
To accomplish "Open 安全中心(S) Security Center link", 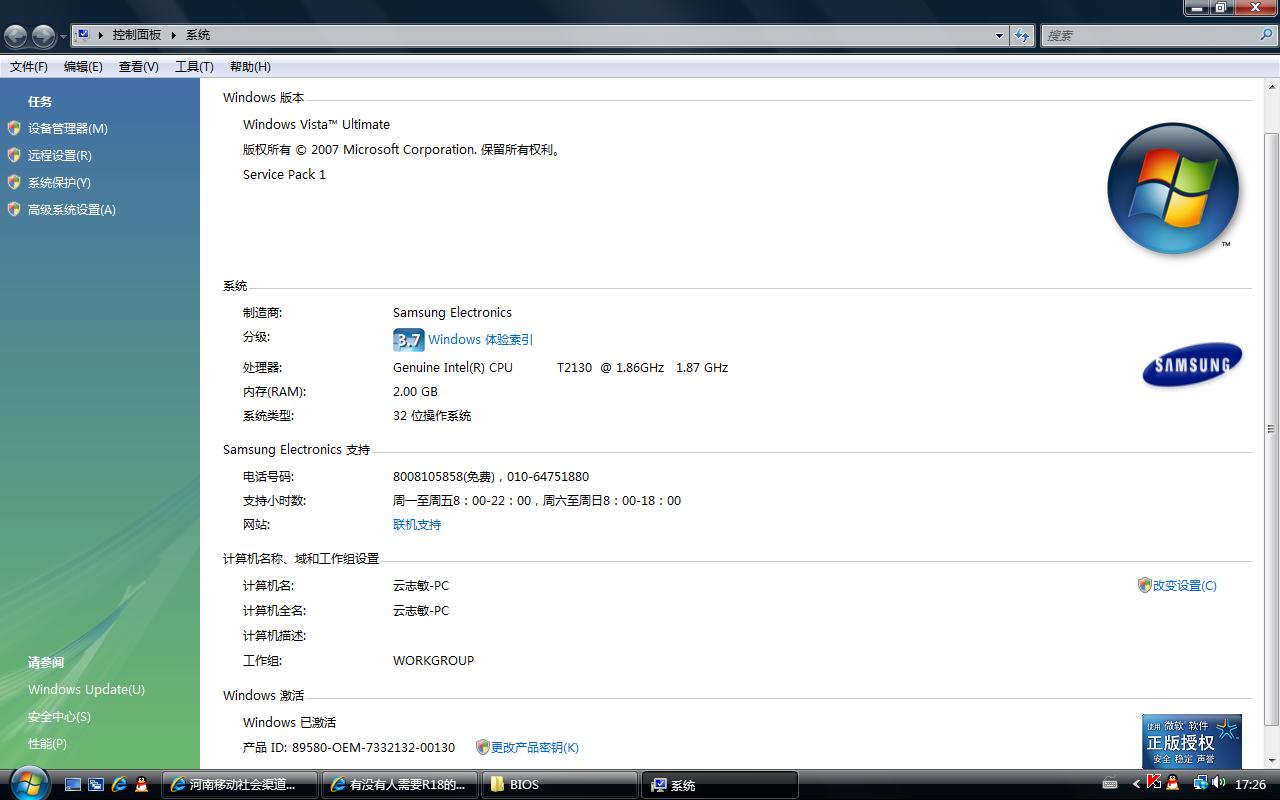I will 59,716.
